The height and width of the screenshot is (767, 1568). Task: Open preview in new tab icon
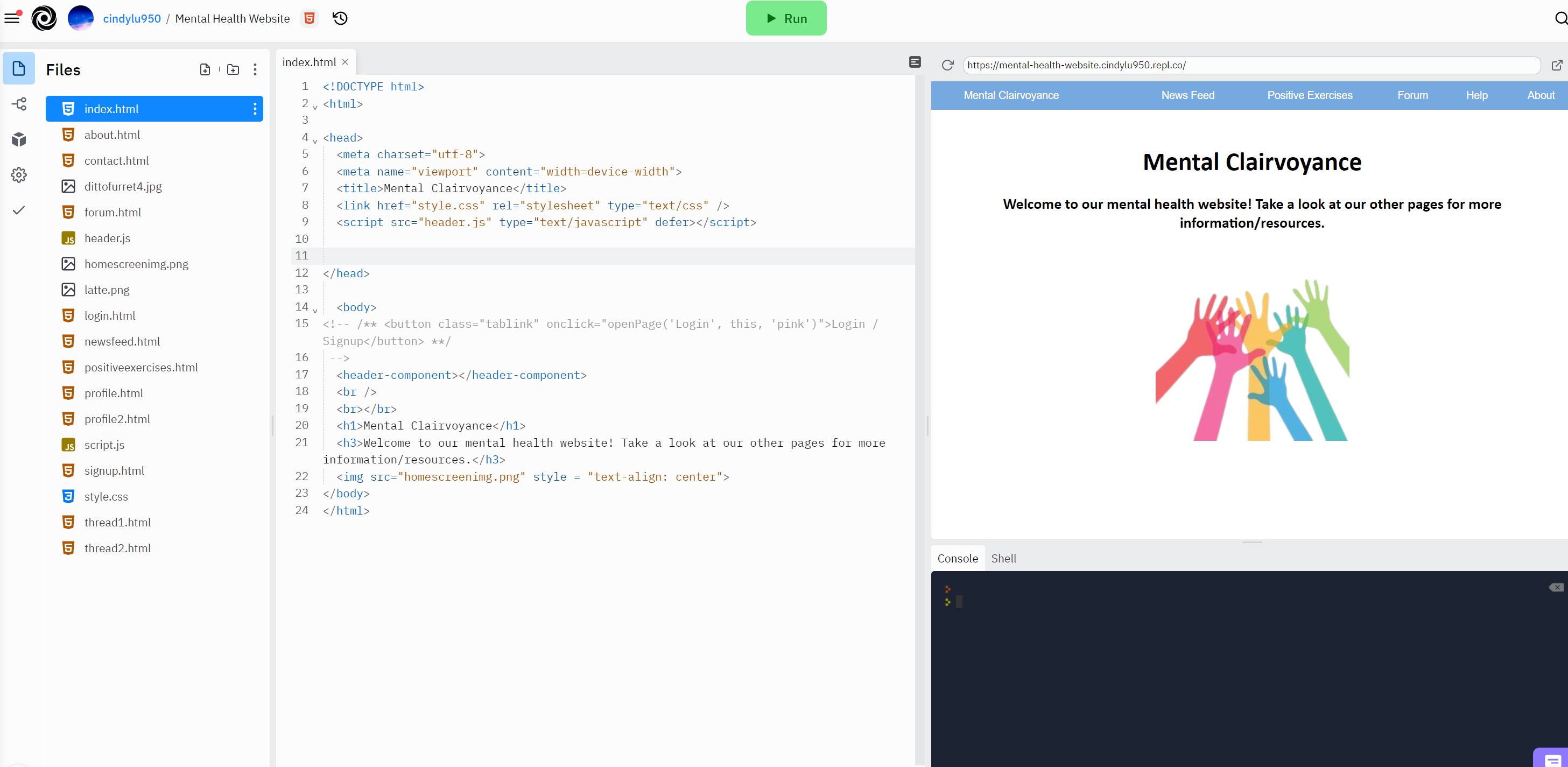(1557, 65)
